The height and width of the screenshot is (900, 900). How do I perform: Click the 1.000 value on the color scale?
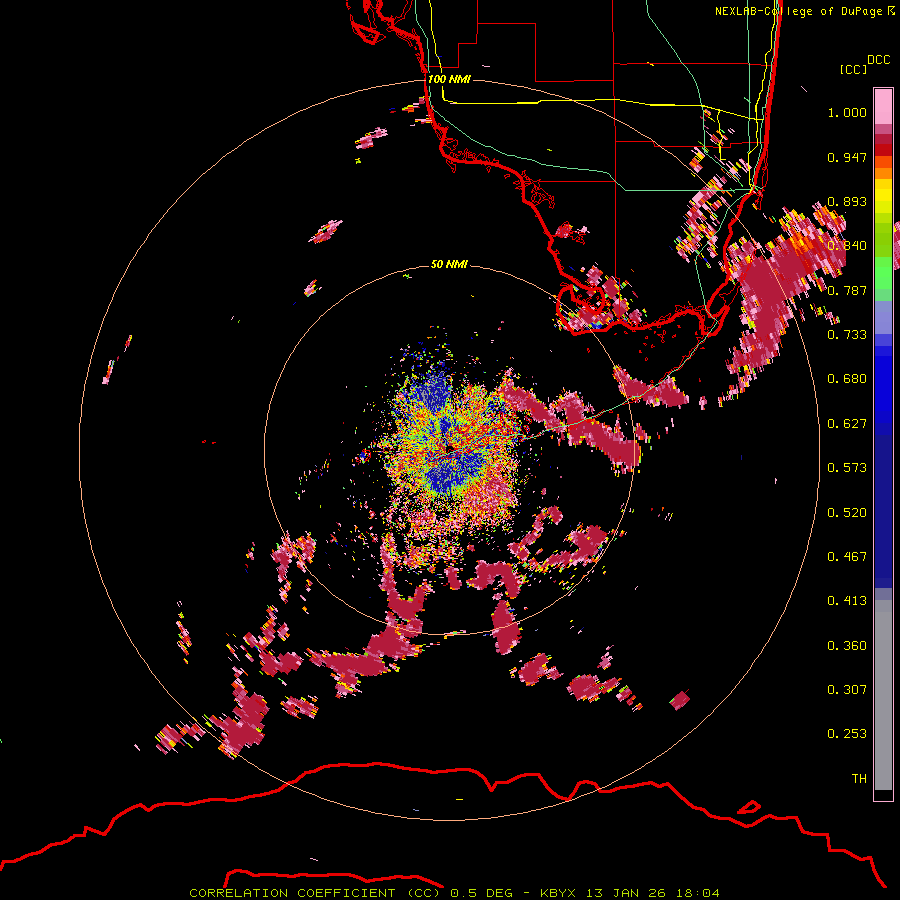point(847,112)
